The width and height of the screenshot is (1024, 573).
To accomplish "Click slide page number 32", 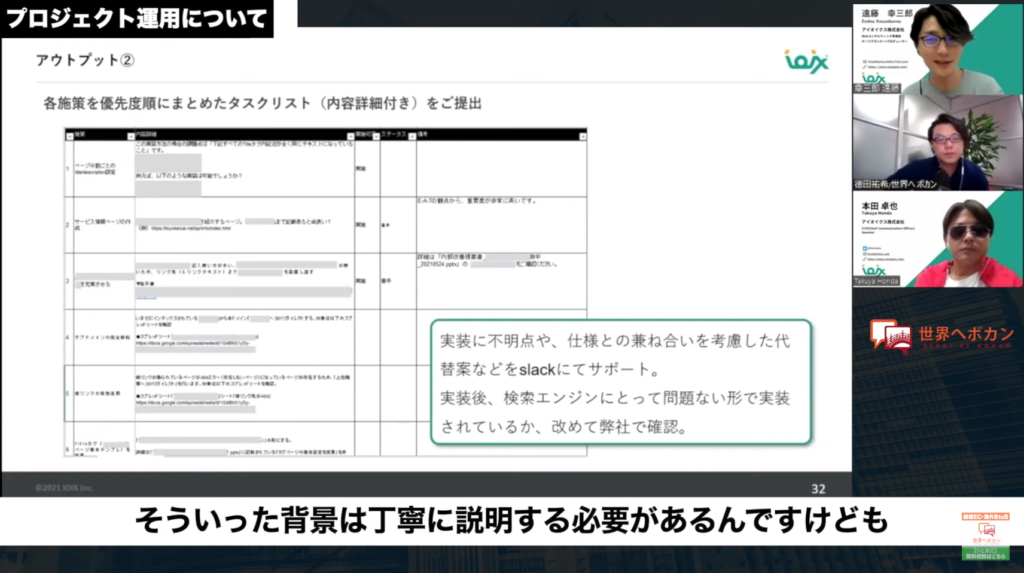I will click(x=818, y=489).
